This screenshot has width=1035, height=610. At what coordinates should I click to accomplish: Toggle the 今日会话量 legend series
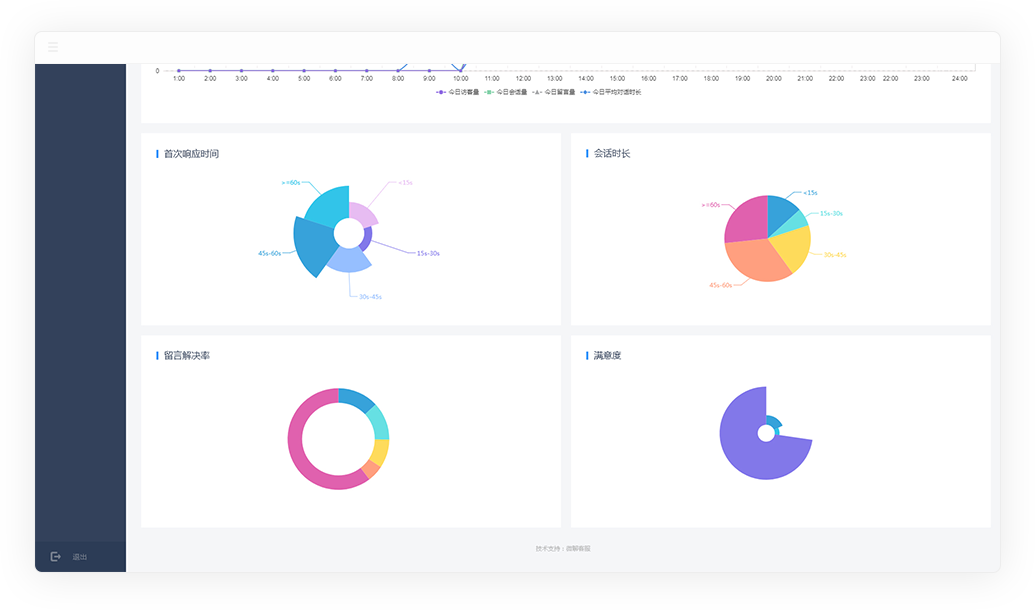506,92
